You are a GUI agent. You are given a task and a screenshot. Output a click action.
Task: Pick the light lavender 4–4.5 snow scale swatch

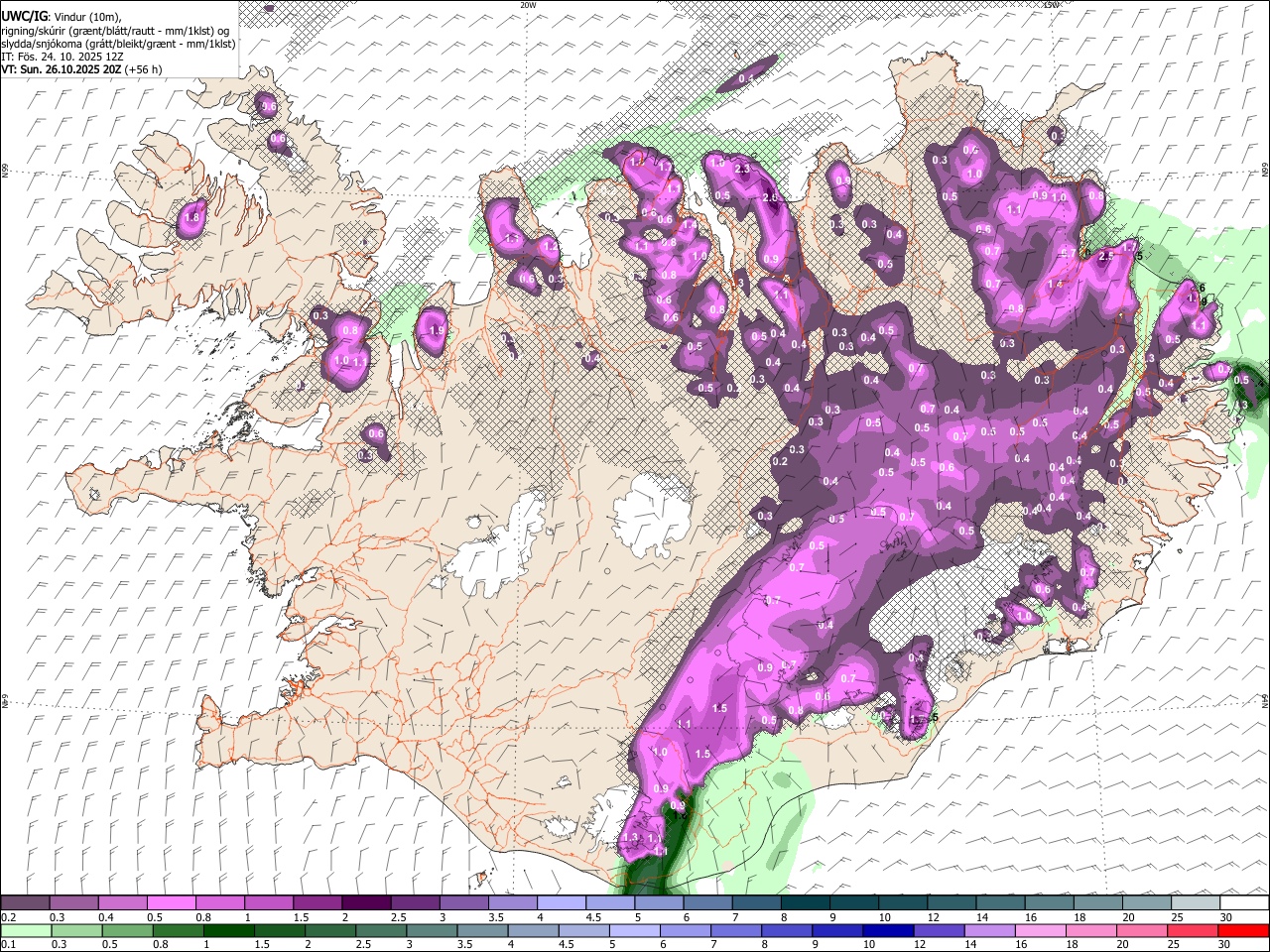560,903
